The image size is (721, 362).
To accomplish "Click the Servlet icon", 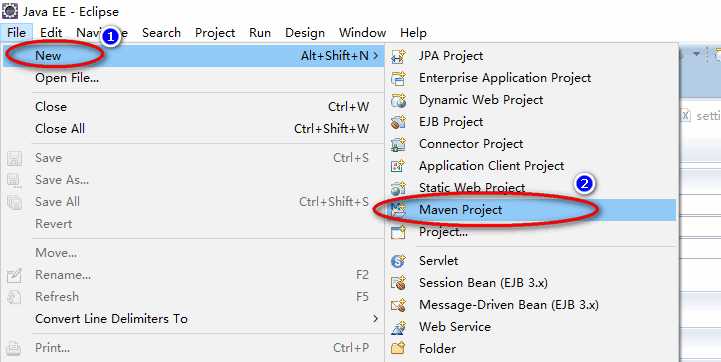I will pyautogui.click(x=398, y=261).
